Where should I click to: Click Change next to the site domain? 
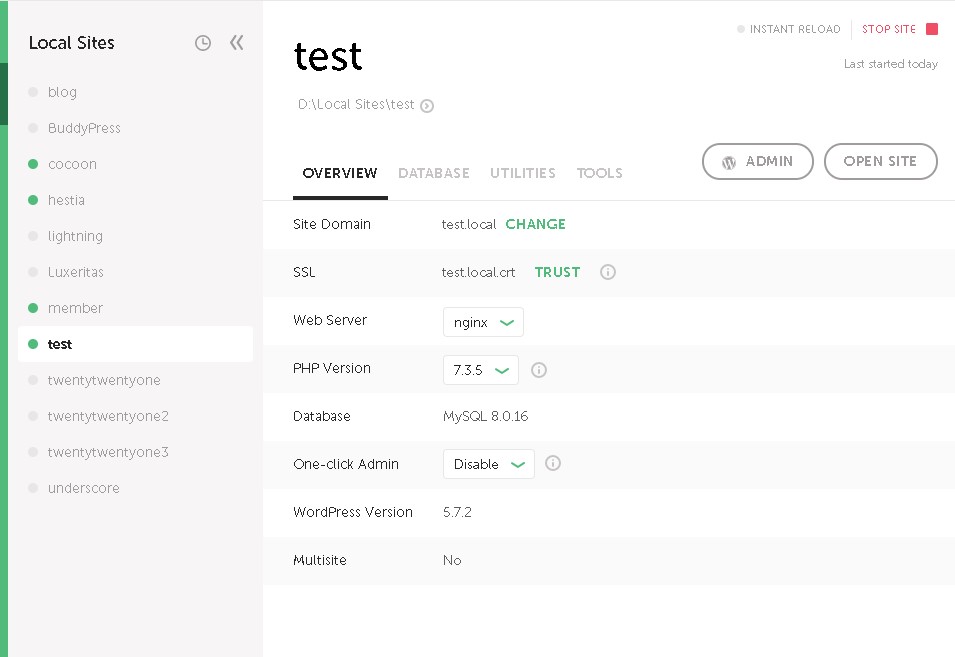(535, 224)
